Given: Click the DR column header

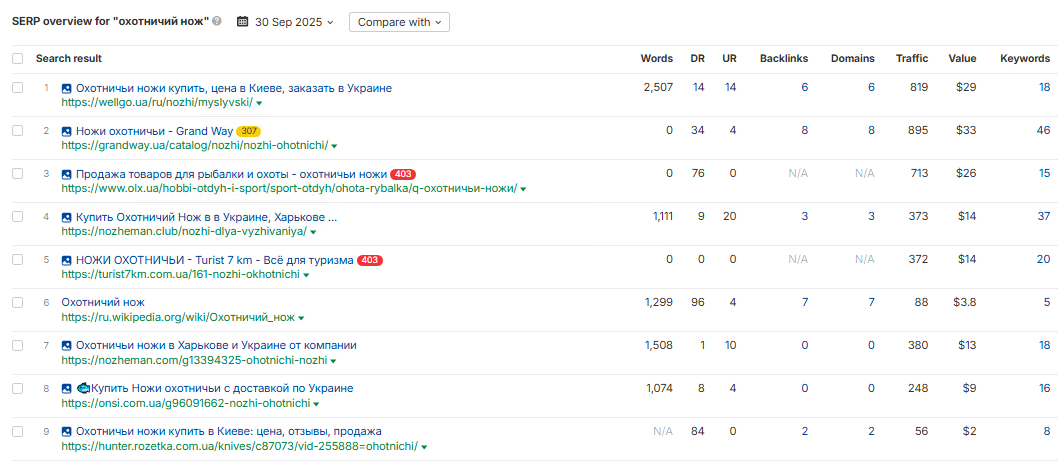Looking at the screenshot, I should pos(697,59).
